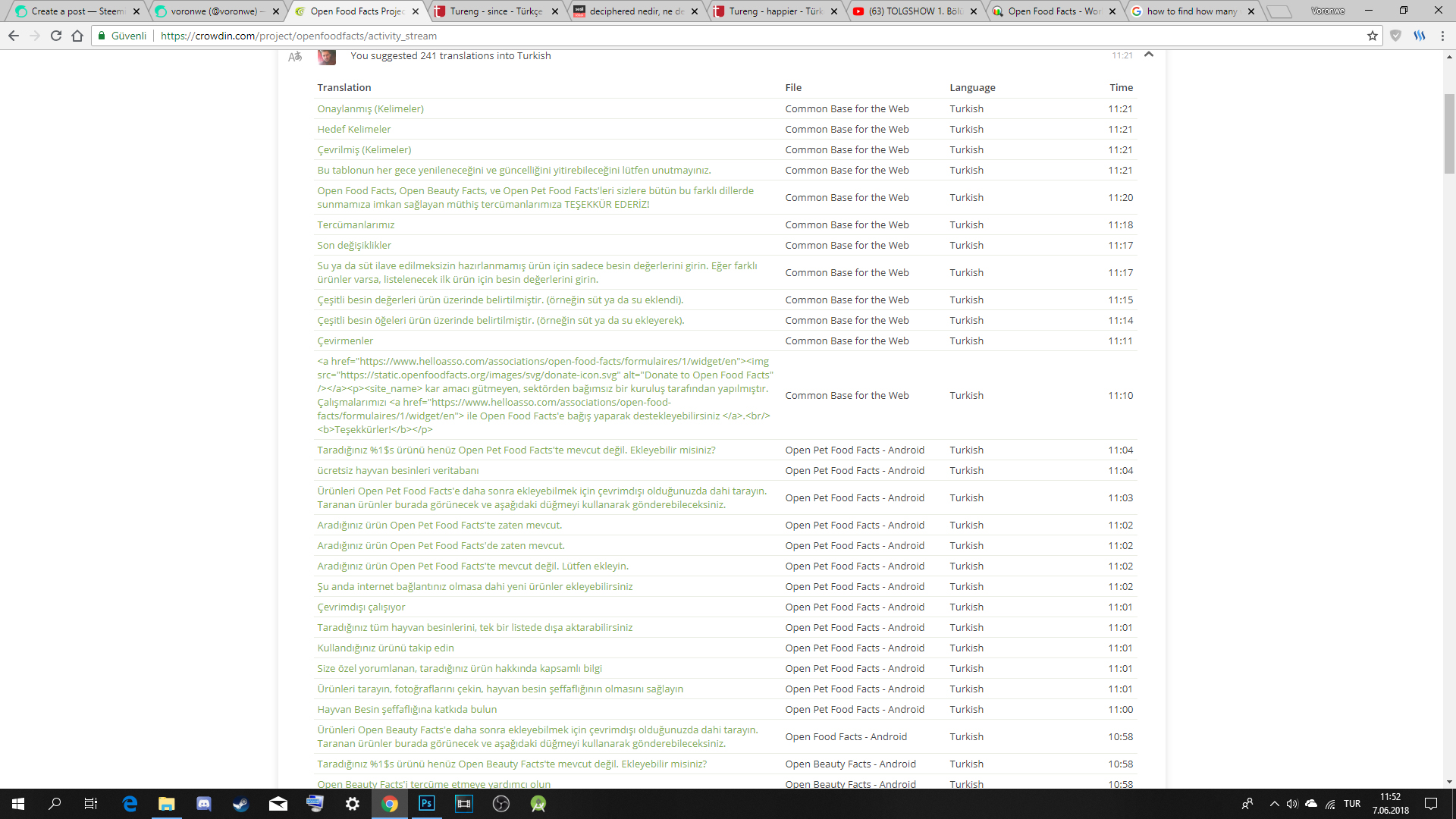Switch to TOLGSHOW YouTube tab
Viewport: 1456px width, 819px height.
(915, 11)
